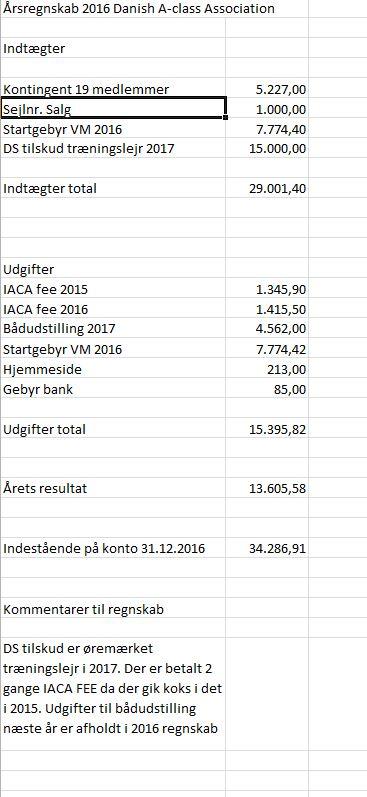The height and width of the screenshot is (797, 367).
Task: Click the DS tilskud comment text cell
Action: (x=113, y=689)
